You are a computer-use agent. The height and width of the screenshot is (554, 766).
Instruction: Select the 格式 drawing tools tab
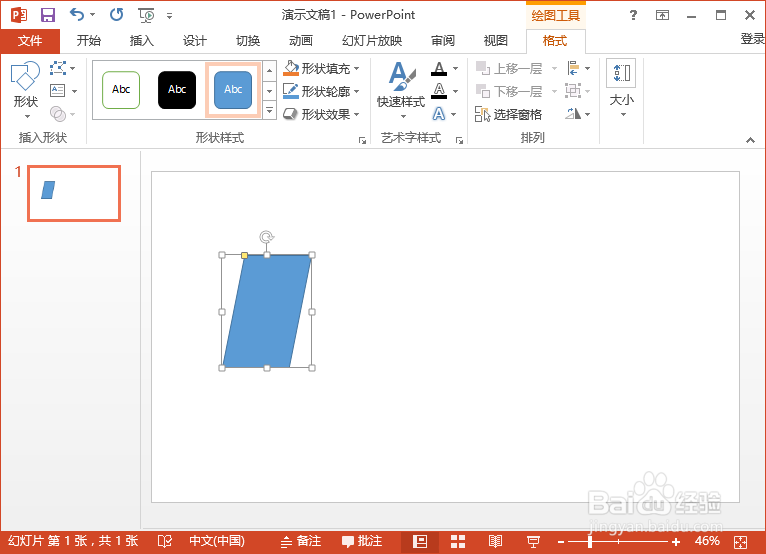[x=555, y=41]
